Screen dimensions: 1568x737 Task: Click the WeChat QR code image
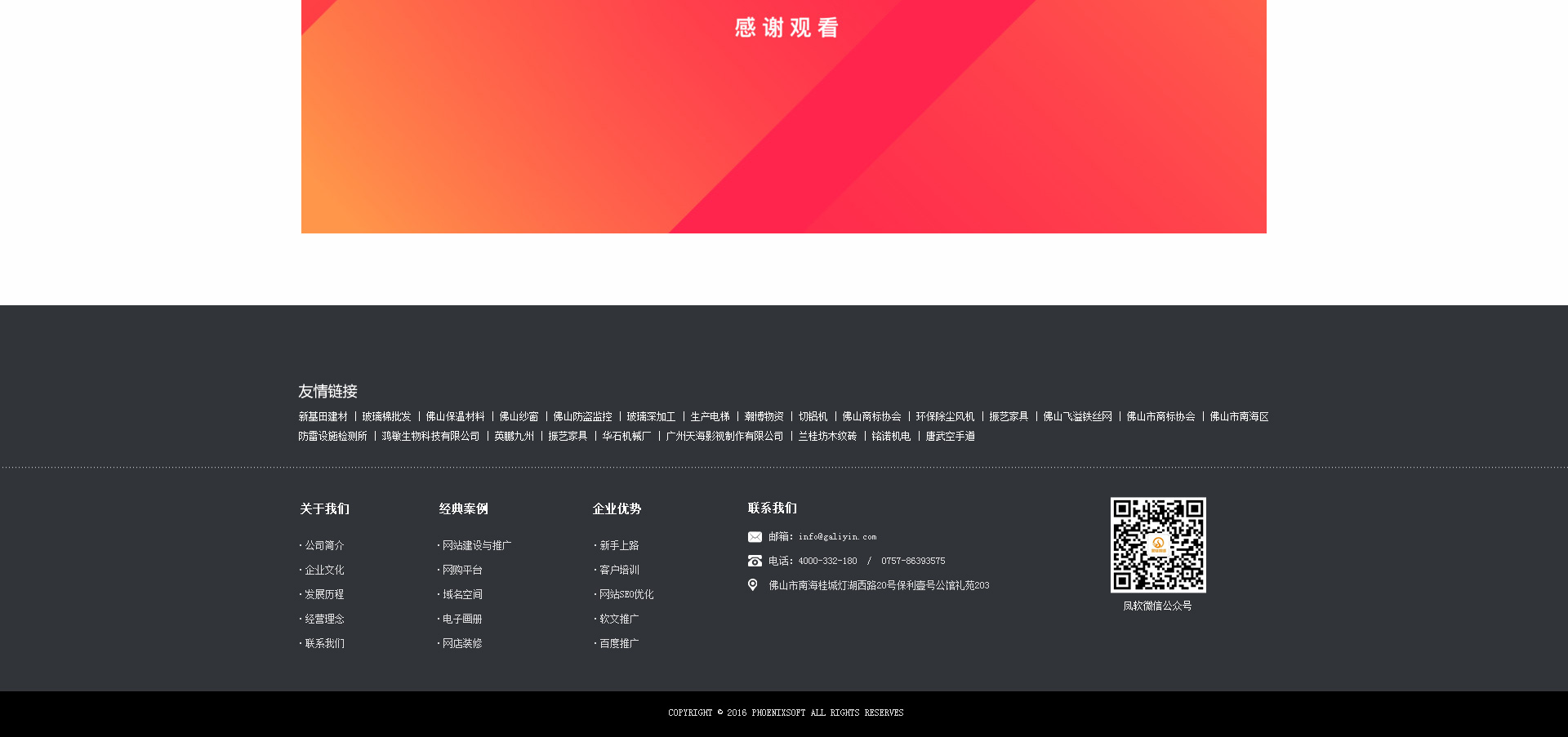pos(1157,545)
